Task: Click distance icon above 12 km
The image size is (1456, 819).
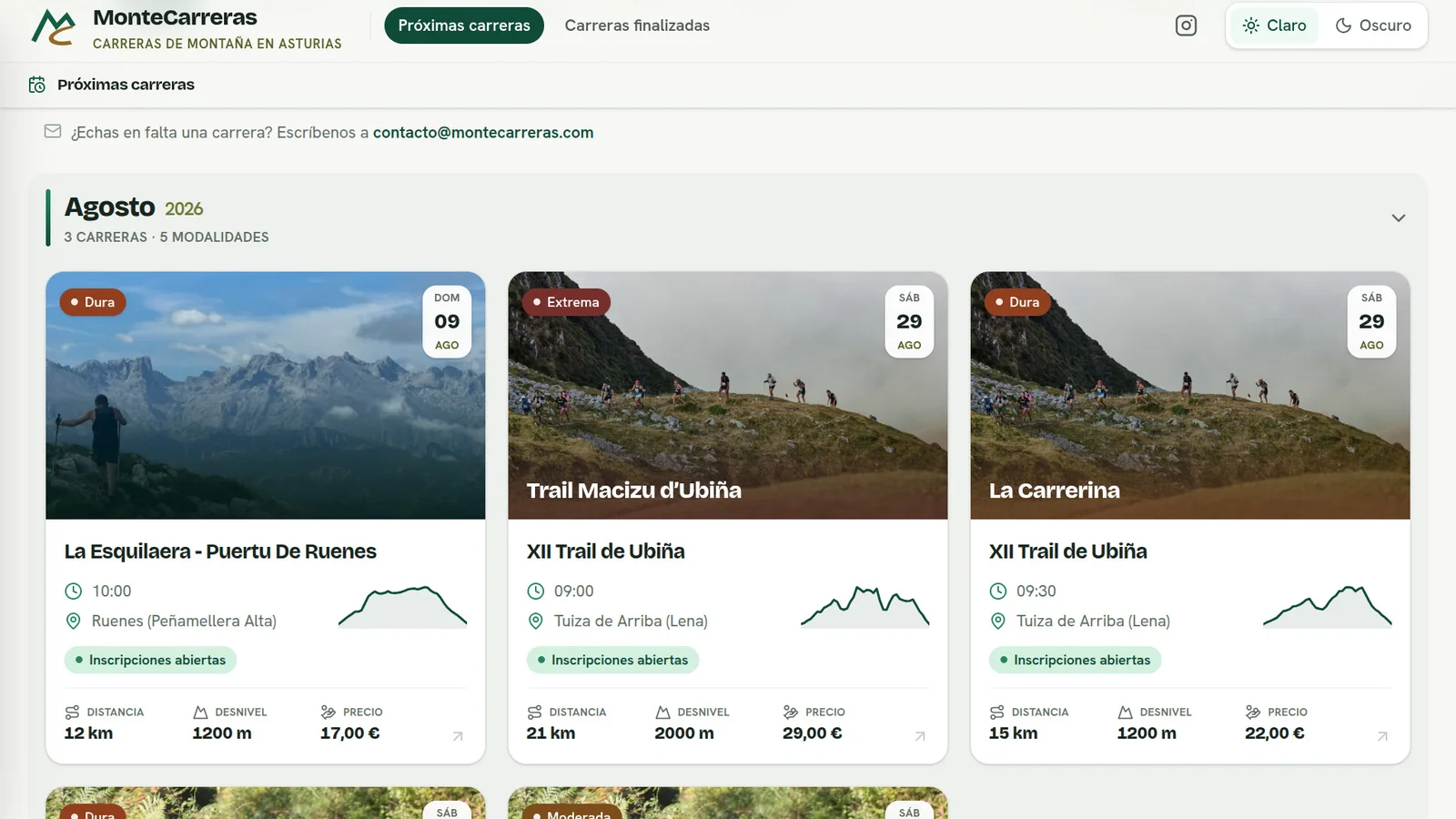Action: pyautogui.click(x=72, y=713)
